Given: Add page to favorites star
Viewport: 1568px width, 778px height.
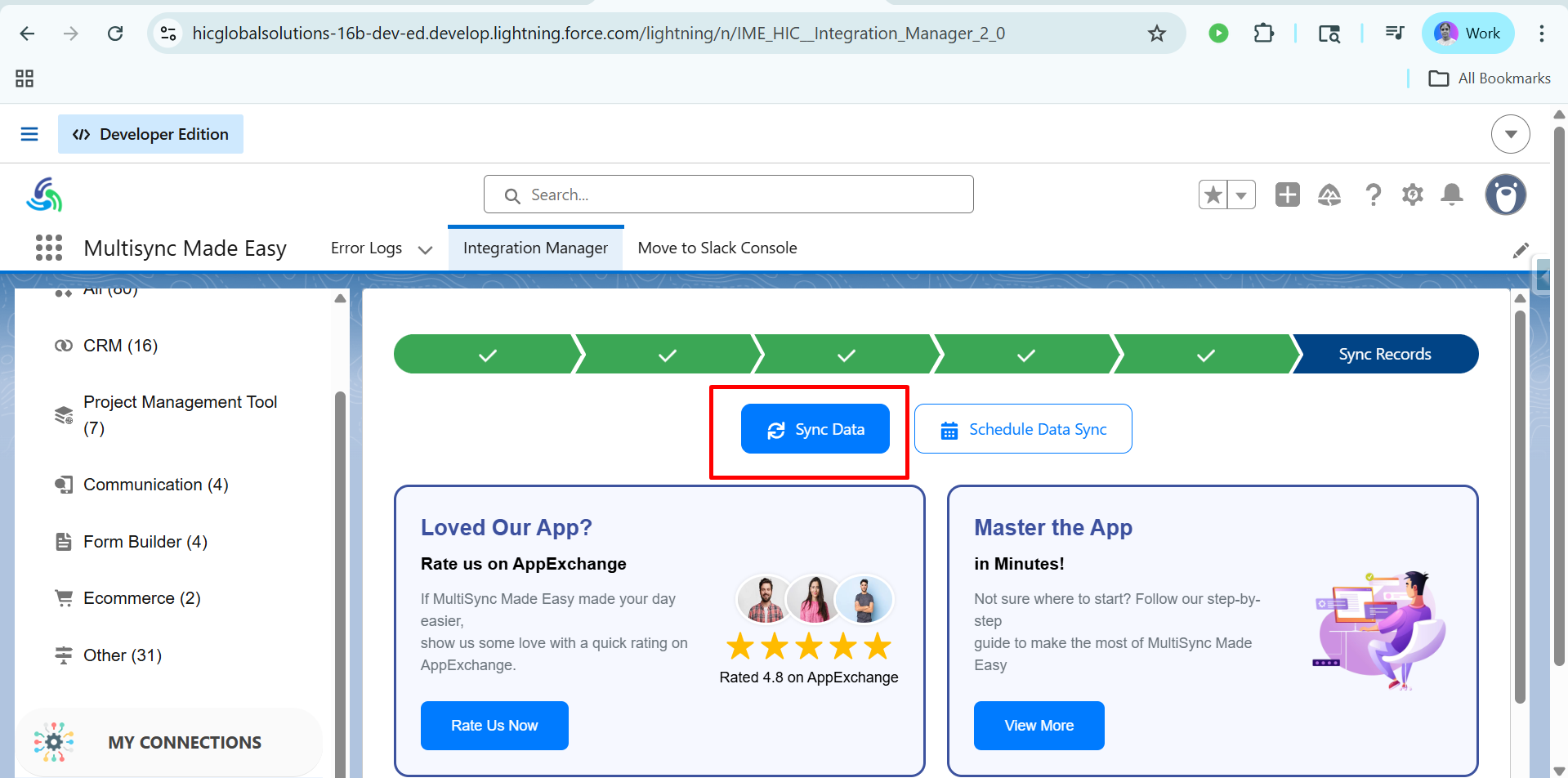Looking at the screenshot, I should (x=1213, y=194).
